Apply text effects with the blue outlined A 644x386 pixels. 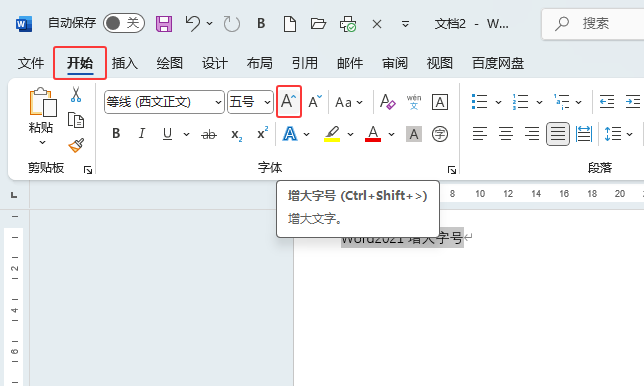[x=290, y=134]
